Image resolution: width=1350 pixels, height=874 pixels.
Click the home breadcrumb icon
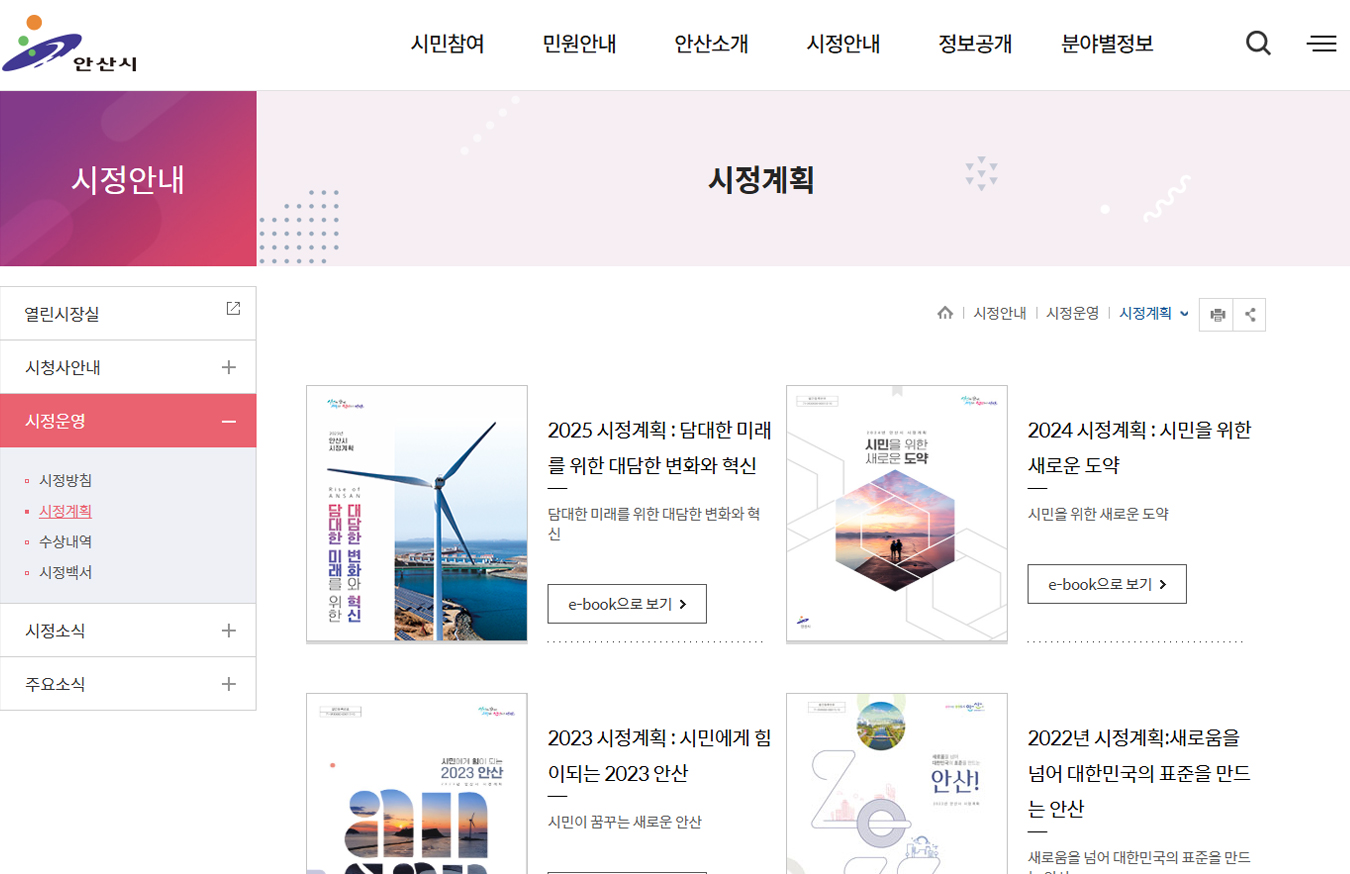945,313
